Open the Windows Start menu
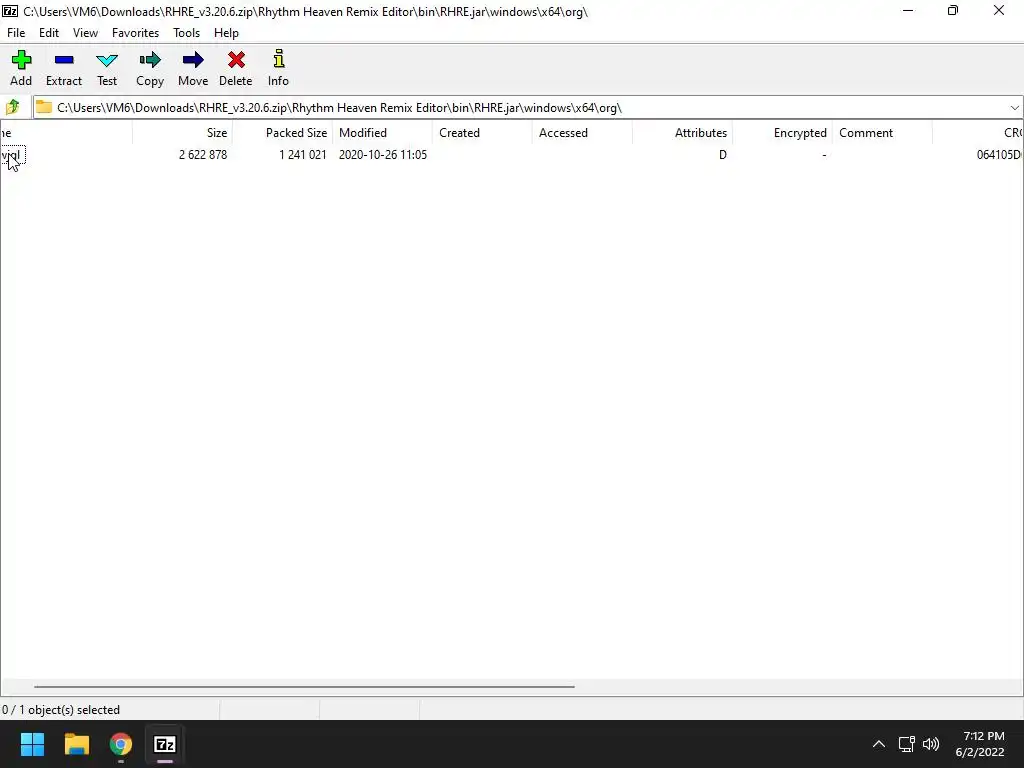 tap(32, 744)
